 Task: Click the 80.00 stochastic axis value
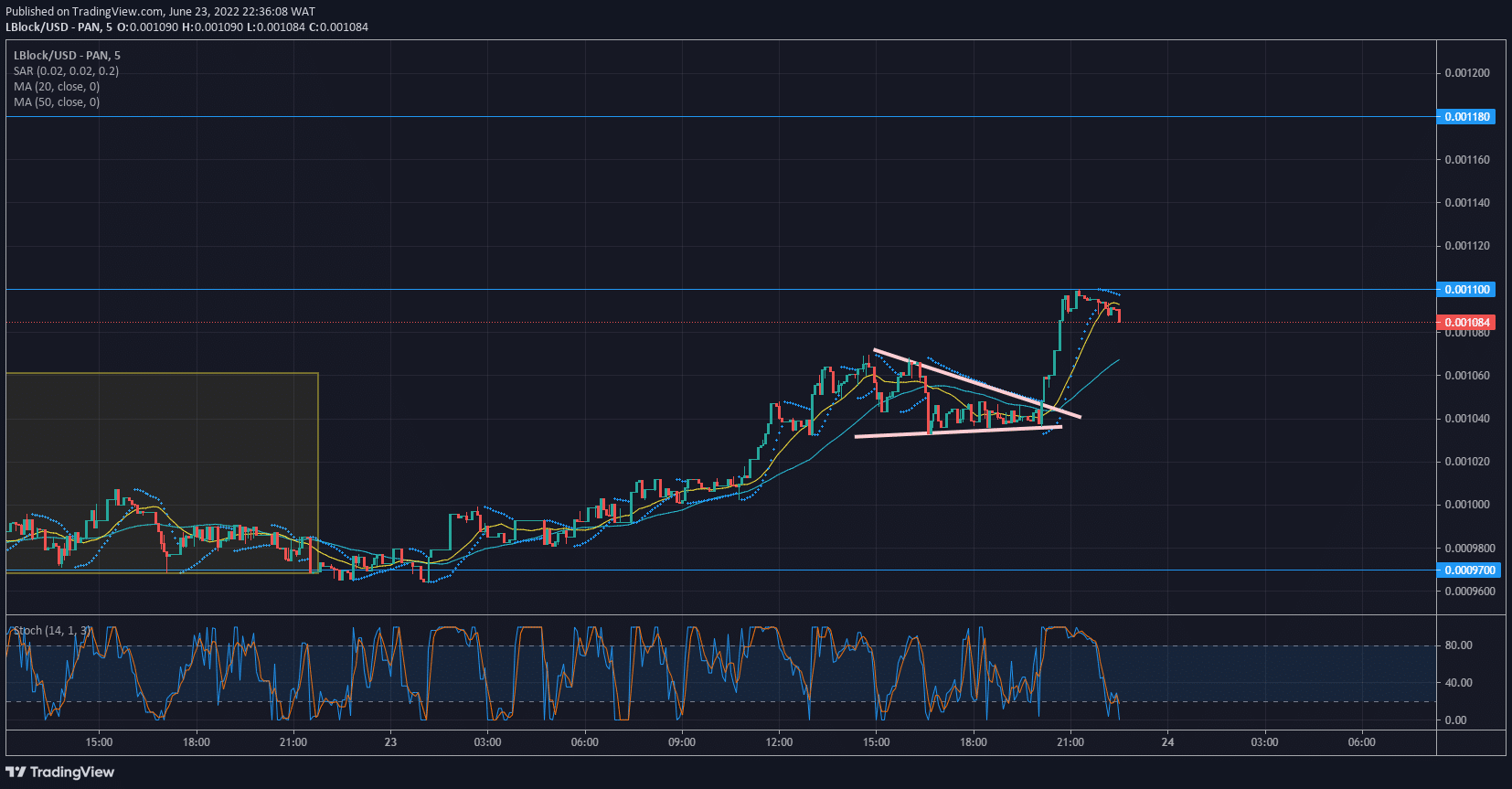tap(1458, 645)
